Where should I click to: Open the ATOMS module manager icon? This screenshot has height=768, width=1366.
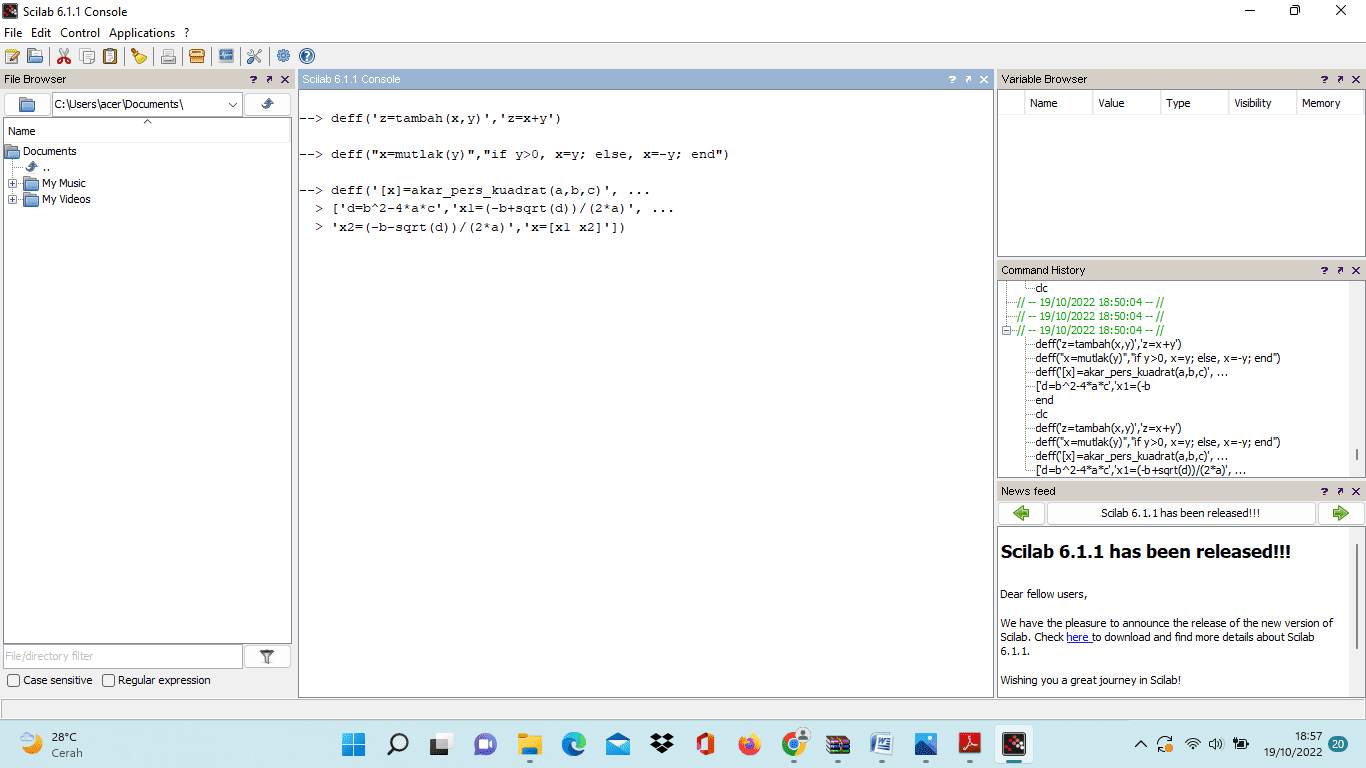[x=197, y=56]
